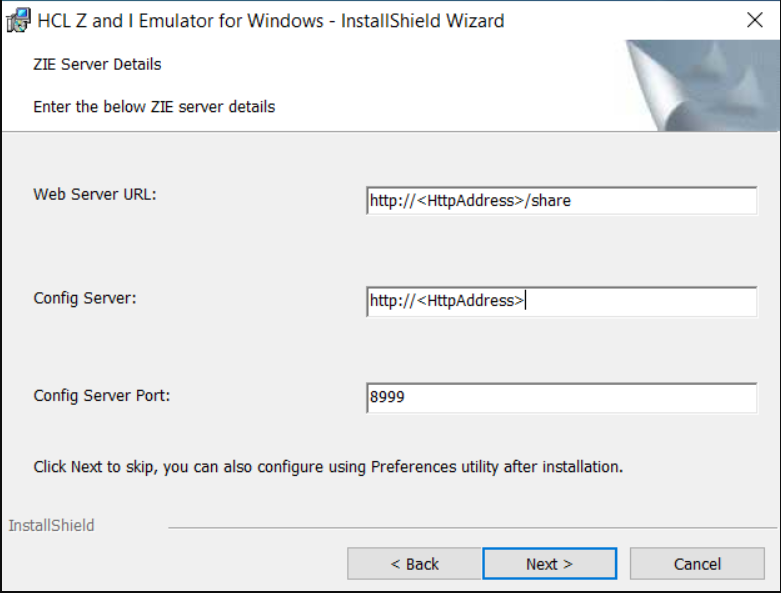Click the empty title bar area
Image resolution: width=781 pixels, height=593 pixels.
pos(620,20)
